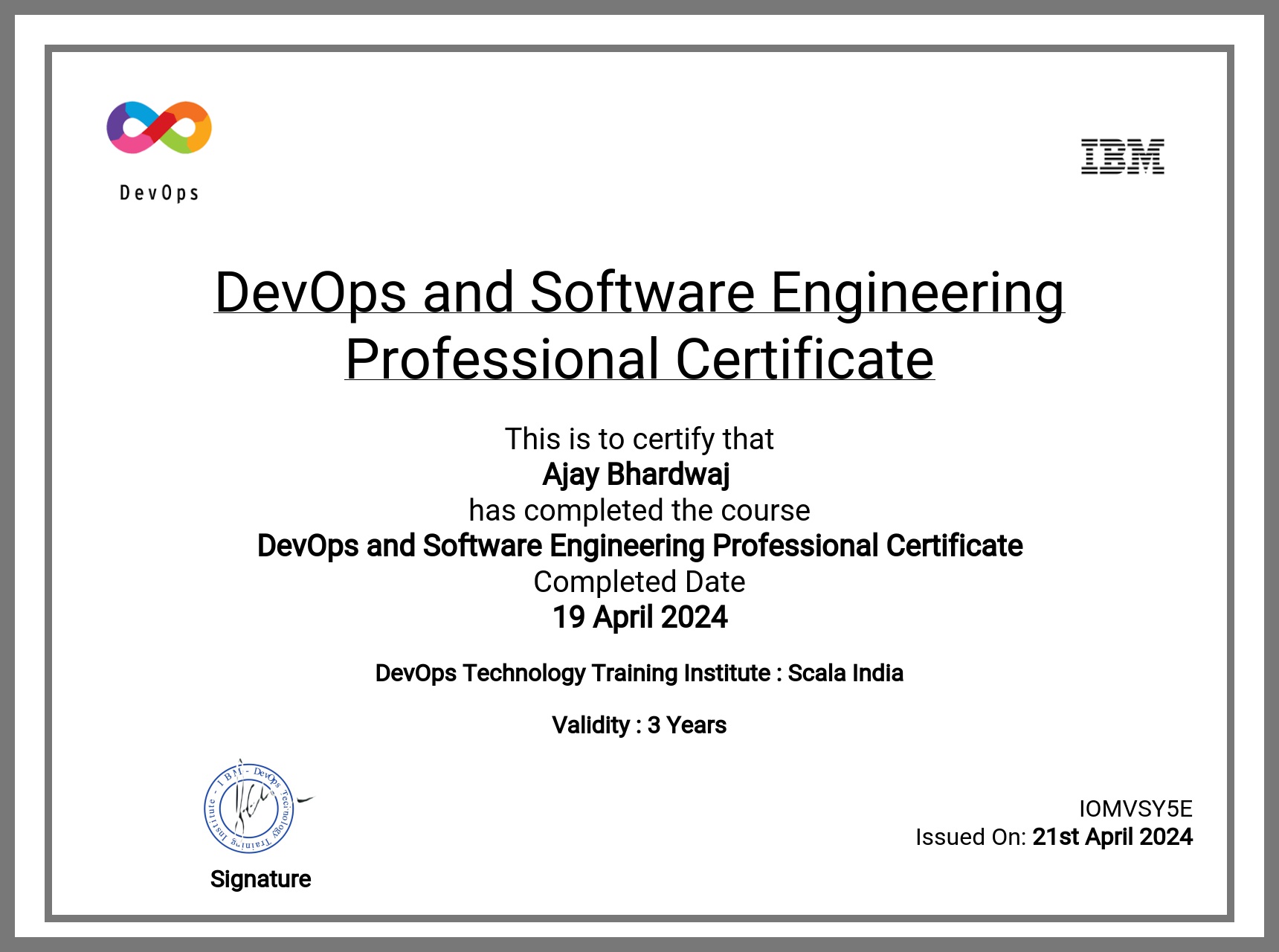The width and height of the screenshot is (1279, 952).
Task: Click 'Validity : 3 Years' text
Action: (x=639, y=725)
